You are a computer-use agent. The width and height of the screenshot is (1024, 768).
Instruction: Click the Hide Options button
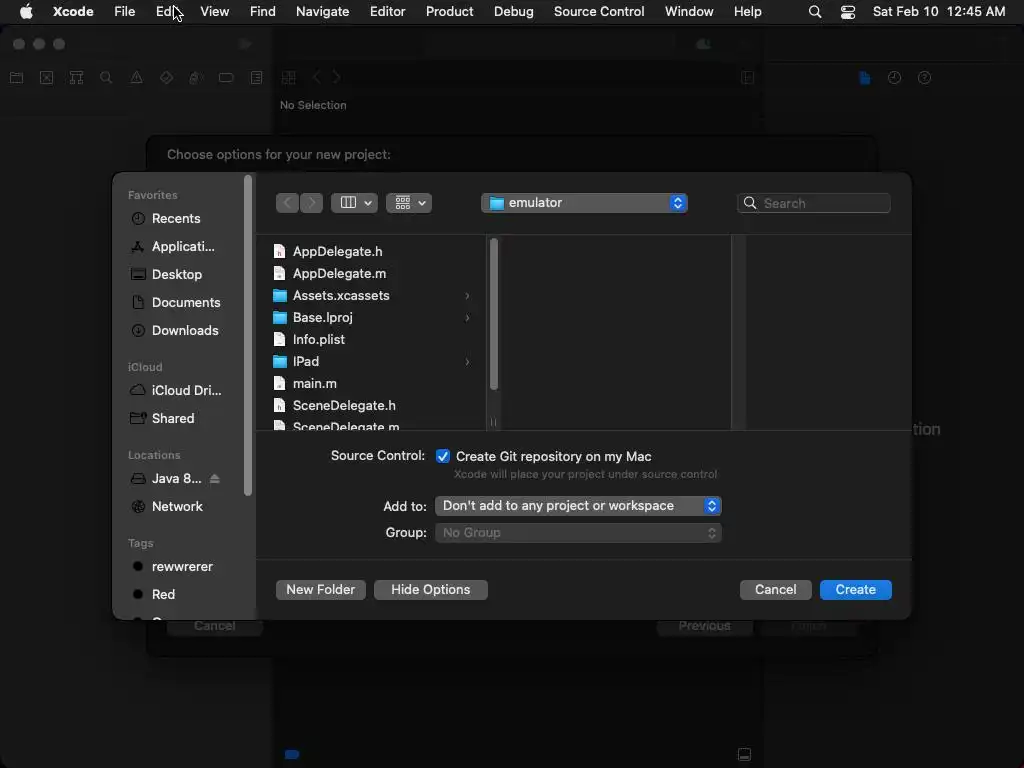[430, 590]
